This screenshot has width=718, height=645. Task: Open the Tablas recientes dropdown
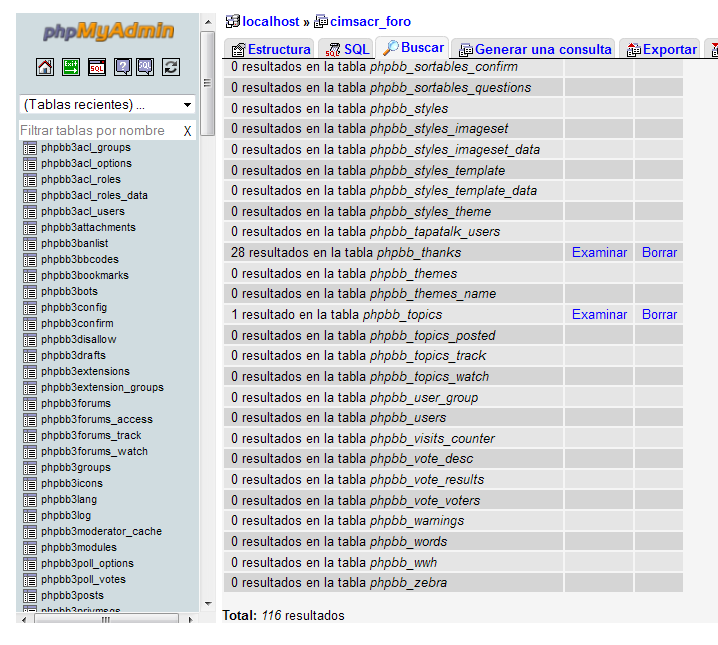108,105
